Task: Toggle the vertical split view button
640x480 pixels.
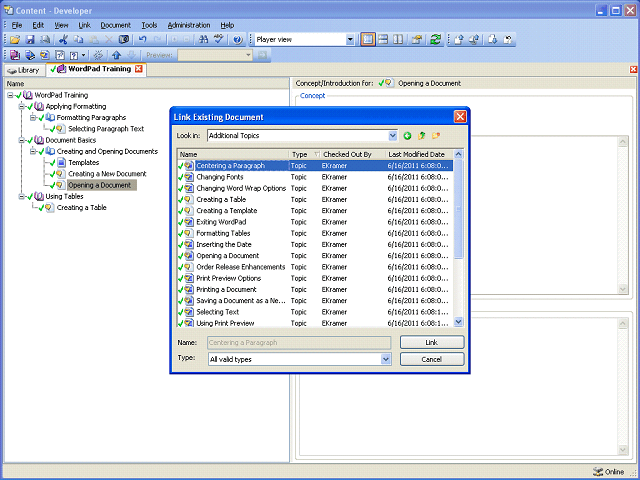Action: coord(398,40)
